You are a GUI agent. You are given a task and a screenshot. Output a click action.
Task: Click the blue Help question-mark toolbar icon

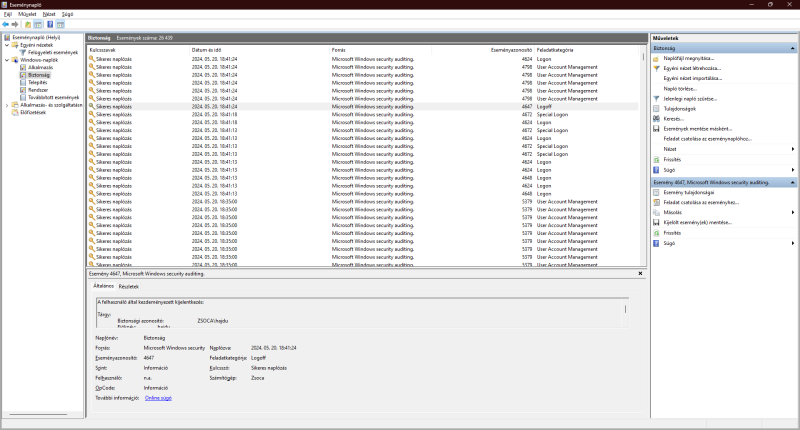click(x=50, y=24)
